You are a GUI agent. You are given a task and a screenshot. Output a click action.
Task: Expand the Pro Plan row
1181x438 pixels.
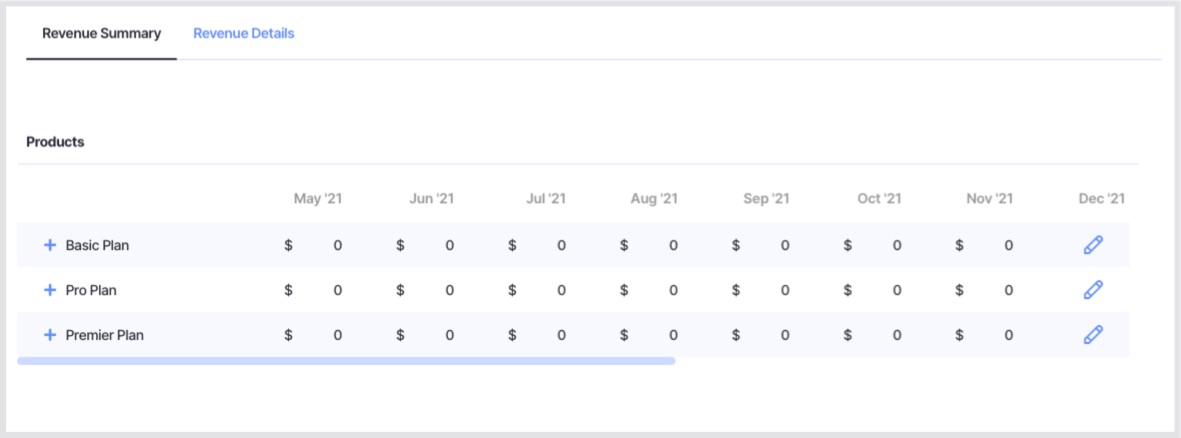click(x=50, y=290)
